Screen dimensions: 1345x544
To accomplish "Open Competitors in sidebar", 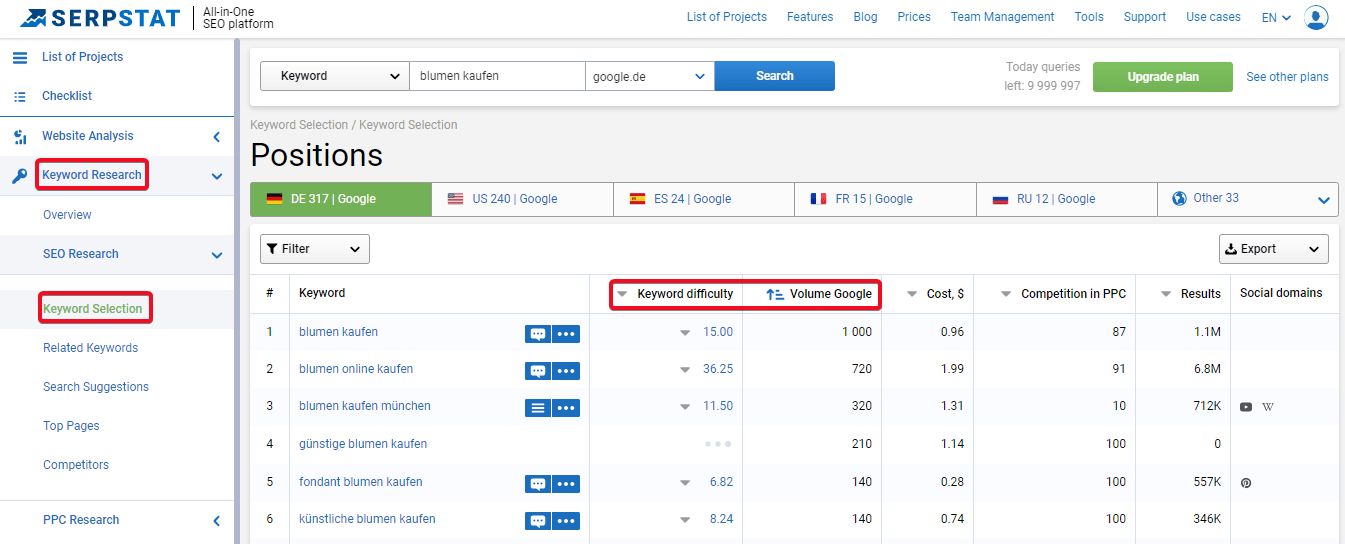I will tap(76, 465).
